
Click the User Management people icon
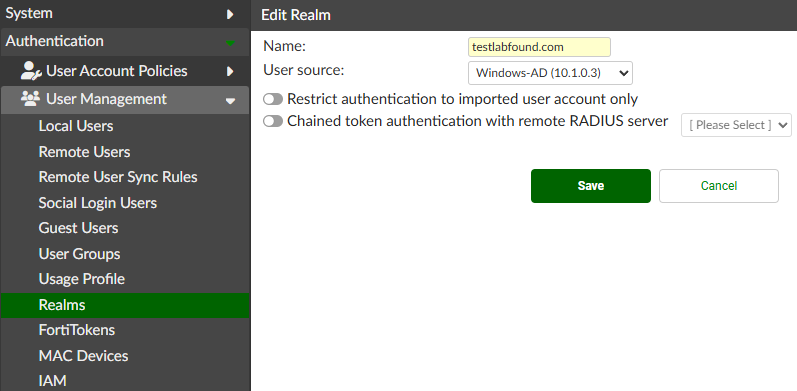30,98
